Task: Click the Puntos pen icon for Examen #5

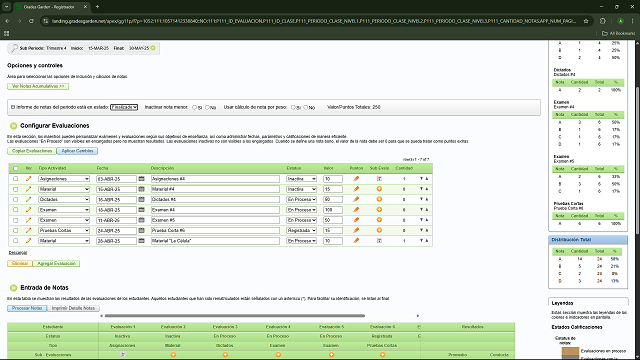Action: point(356,220)
